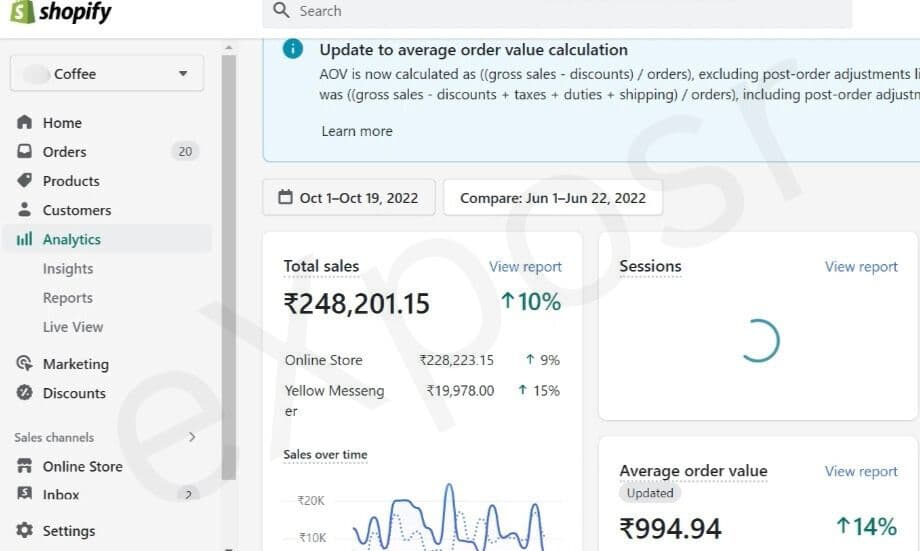Screen dimensions: 920x551
Task: Click the sidebar vertical scrollbar
Action: pyautogui.click(x=229, y=267)
